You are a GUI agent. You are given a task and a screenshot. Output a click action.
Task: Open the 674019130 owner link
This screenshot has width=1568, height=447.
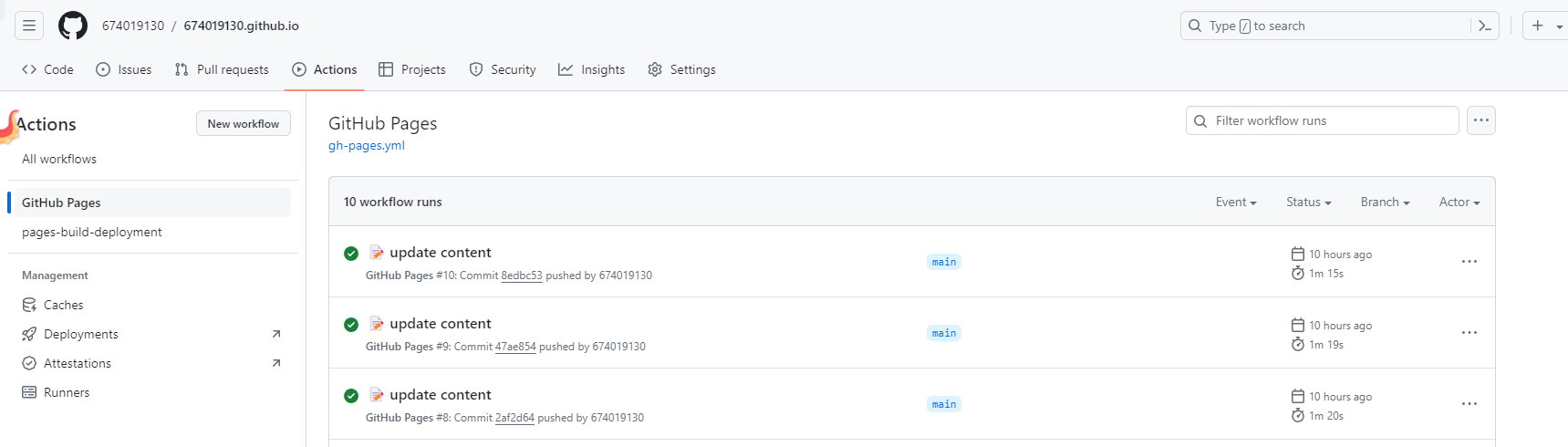pyautogui.click(x=133, y=26)
